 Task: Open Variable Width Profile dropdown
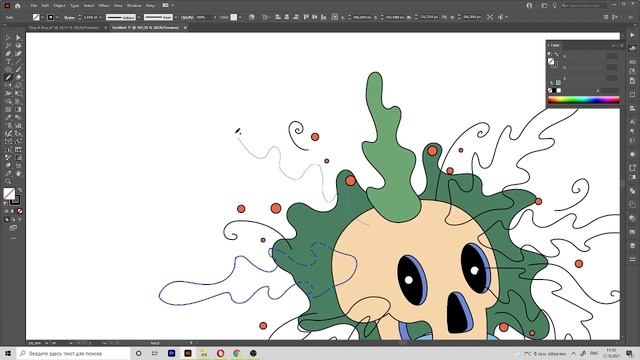(139, 17)
